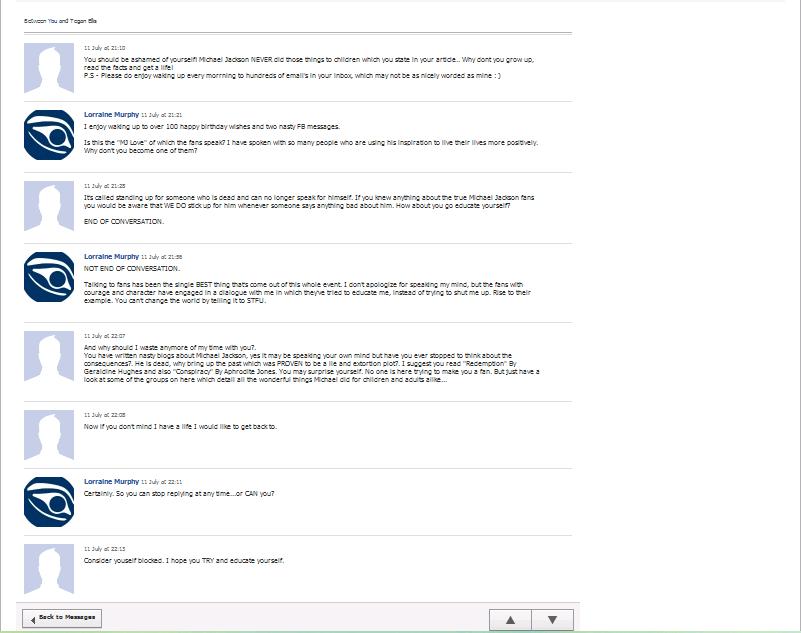Click blank profile picture on 21:10 message

point(49,68)
